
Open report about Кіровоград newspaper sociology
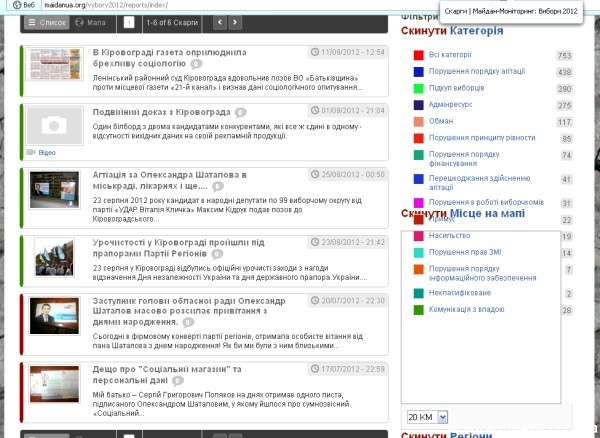pos(170,58)
